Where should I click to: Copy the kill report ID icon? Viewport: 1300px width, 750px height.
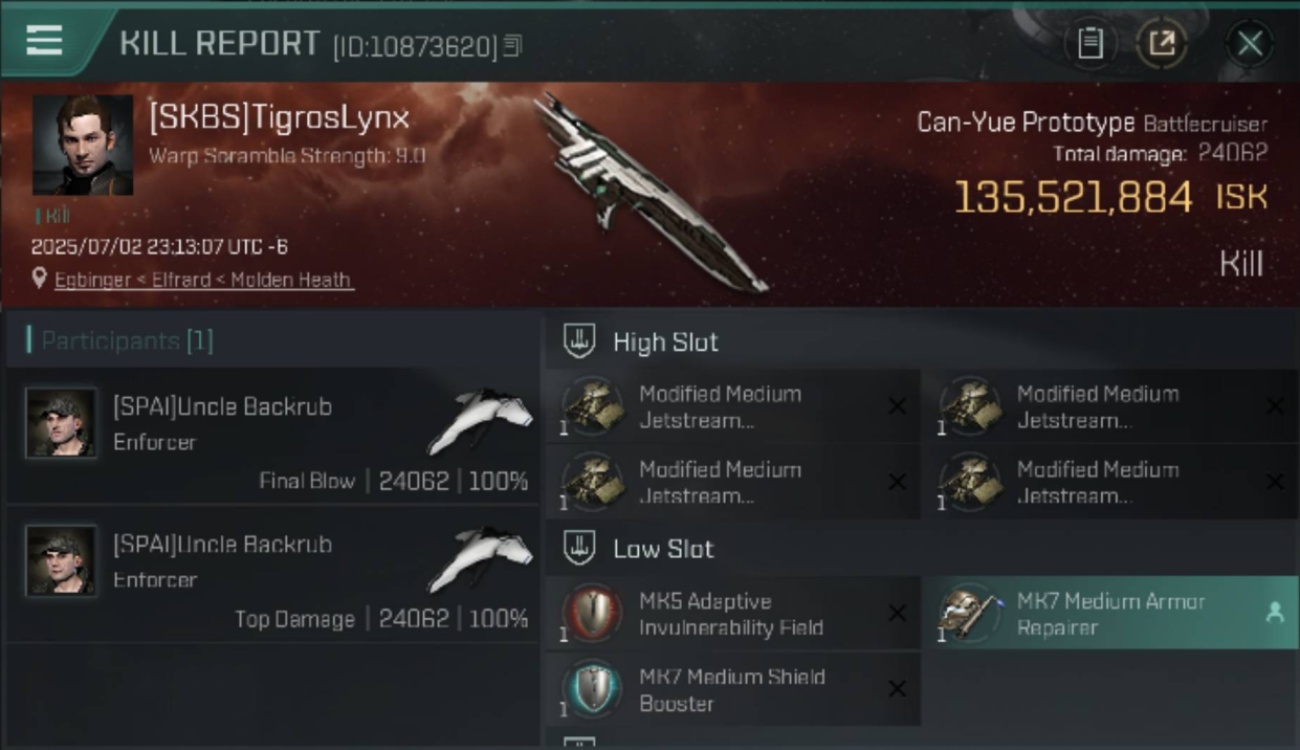(512, 45)
